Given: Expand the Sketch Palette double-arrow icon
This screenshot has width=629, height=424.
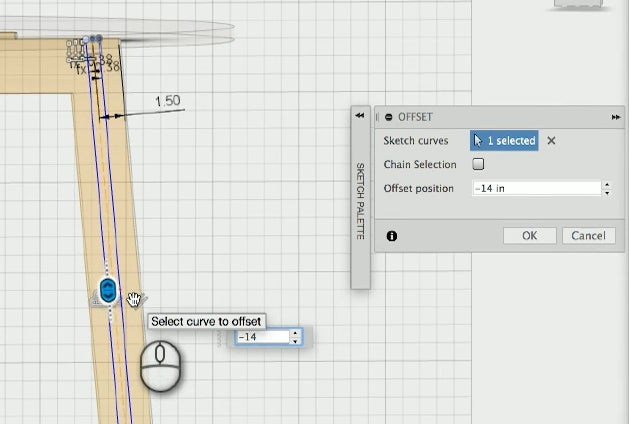Looking at the screenshot, I should tap(359, 116).
